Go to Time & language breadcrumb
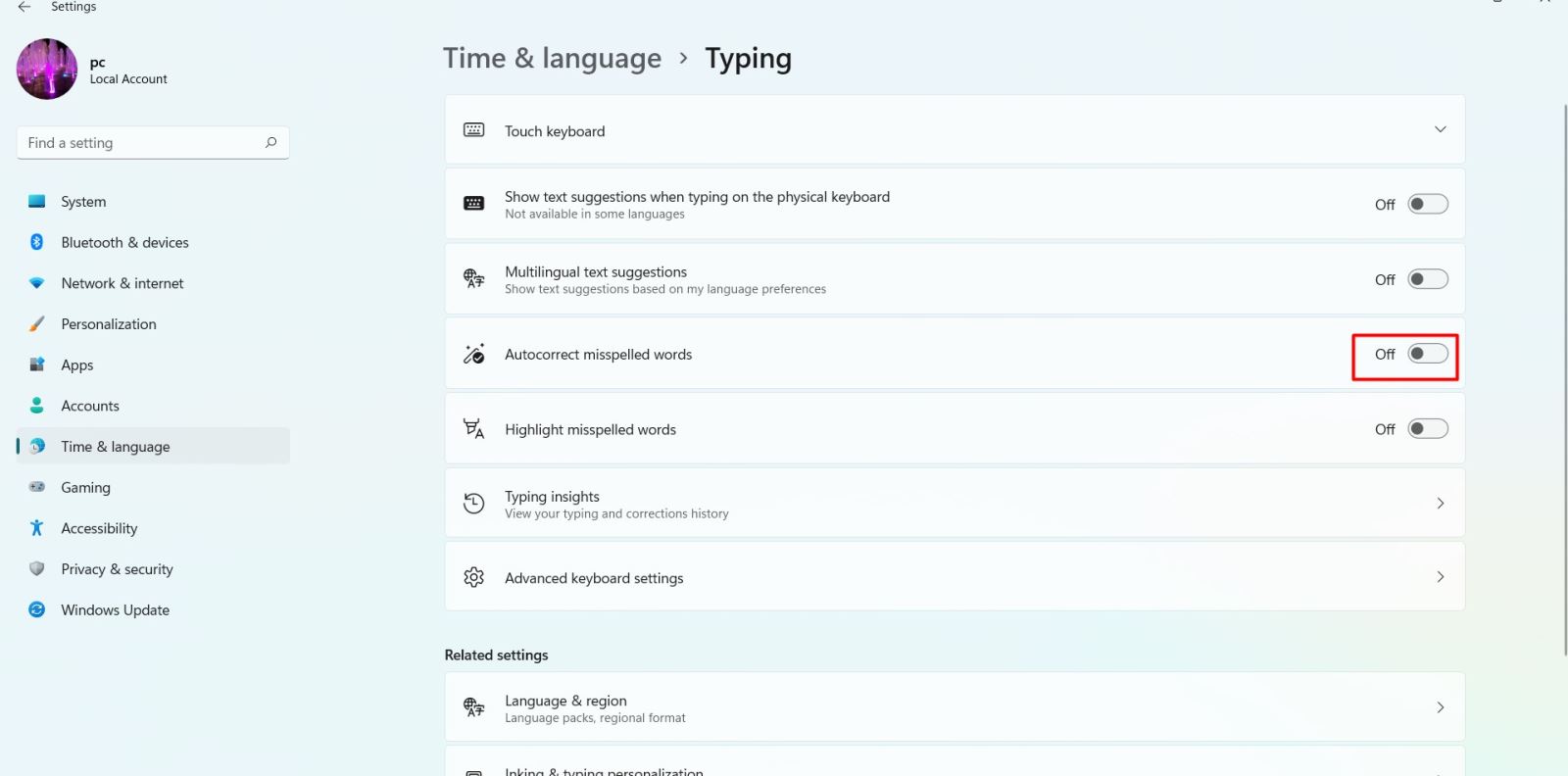Viewport: 1568px width, 776px height. coord(552,59)
